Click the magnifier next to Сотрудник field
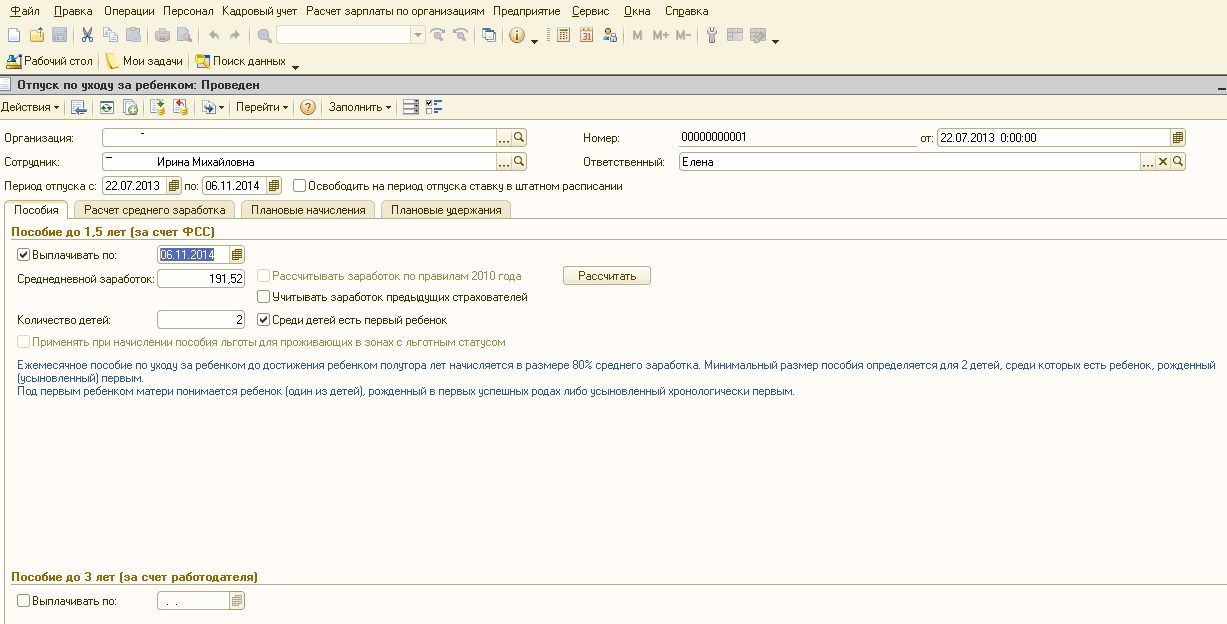This screenshot has height=624, width=1227. click(520, 161)
